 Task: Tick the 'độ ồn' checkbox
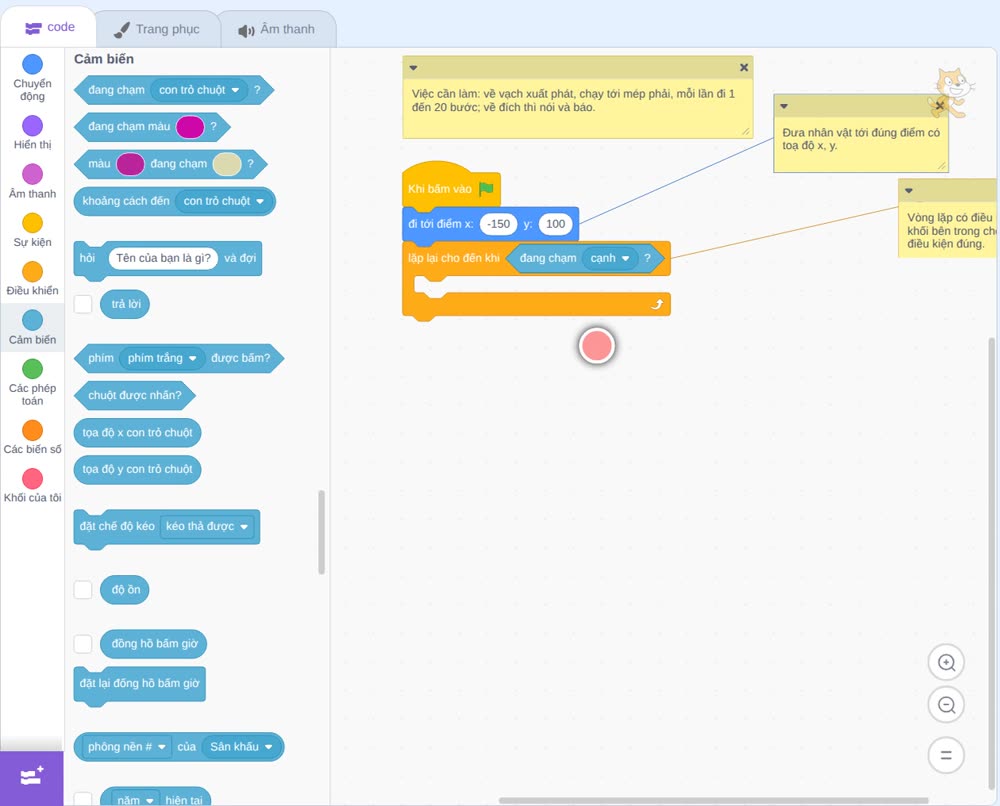click(x=83, y=589)
